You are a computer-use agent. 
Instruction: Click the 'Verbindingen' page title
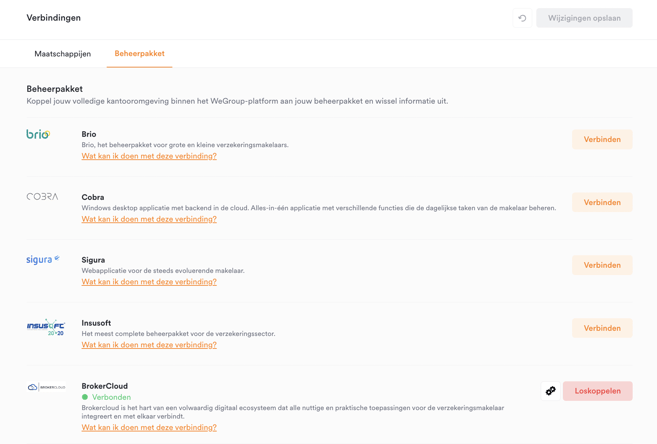pos(54,18)
